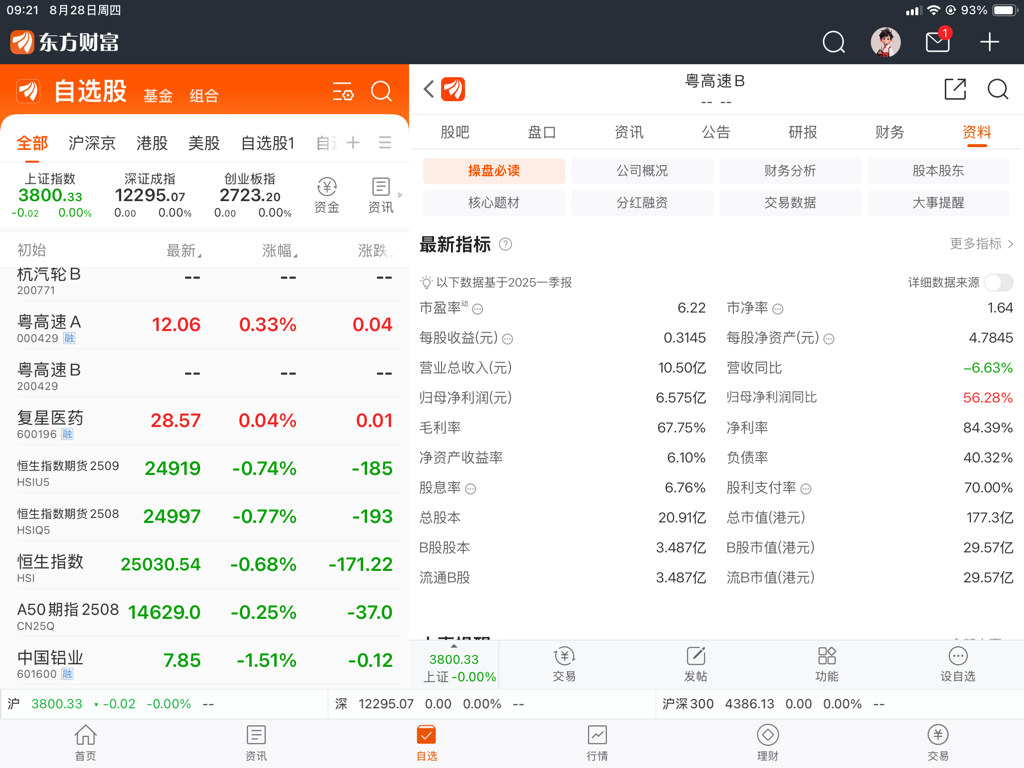
Task: Open info icon next to 股息率
Action: point(471,488)
